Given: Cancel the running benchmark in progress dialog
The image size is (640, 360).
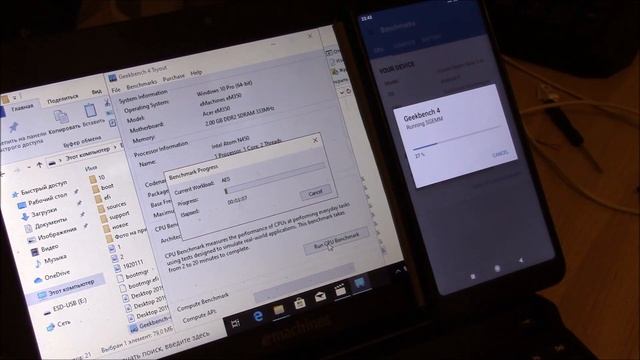Looking at the screenshot, I should tap(315, 193).
